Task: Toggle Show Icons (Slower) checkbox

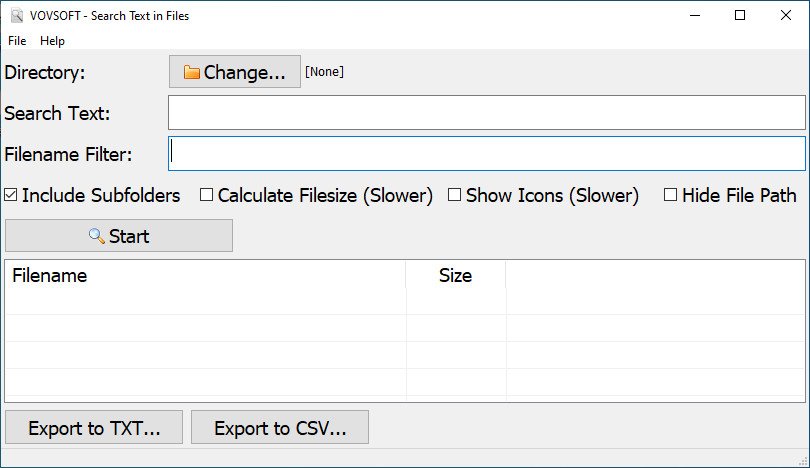Action: click(454, 196)
